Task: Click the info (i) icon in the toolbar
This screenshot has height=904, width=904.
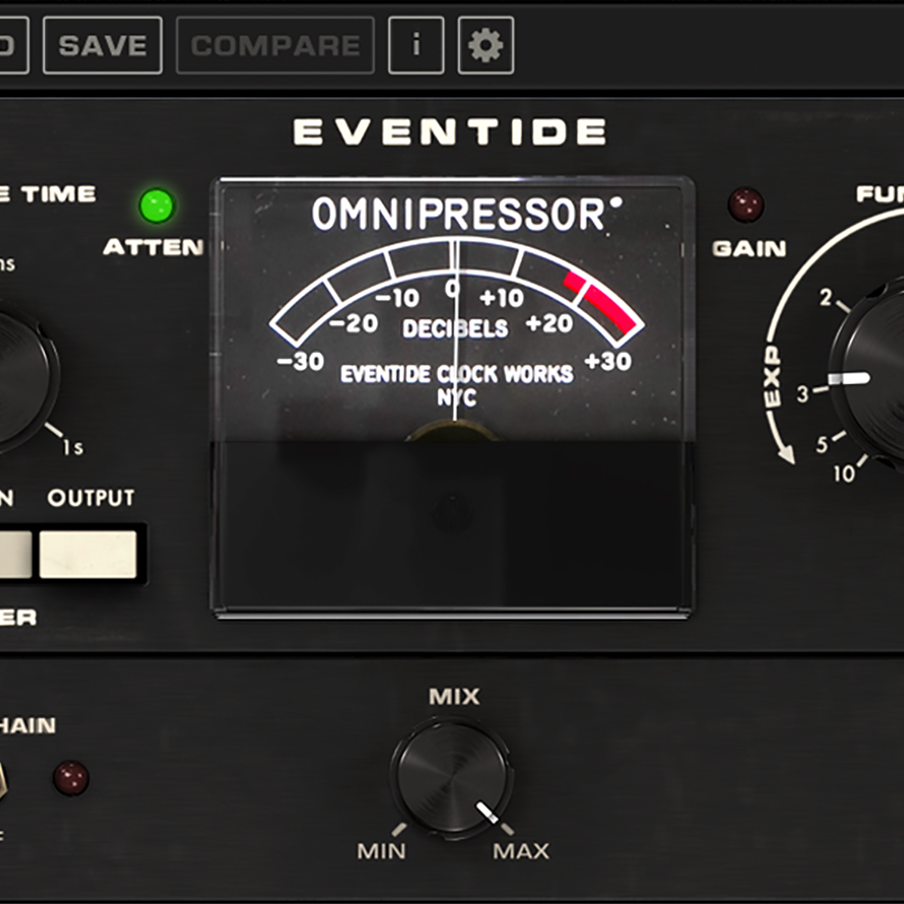Action: click(417, 45)
